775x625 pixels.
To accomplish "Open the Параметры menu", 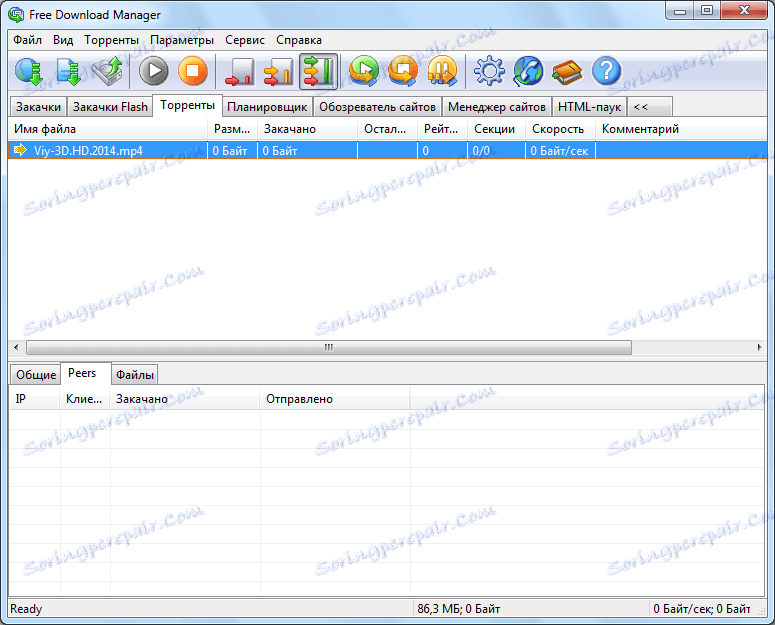I will (x=182, y=40).
